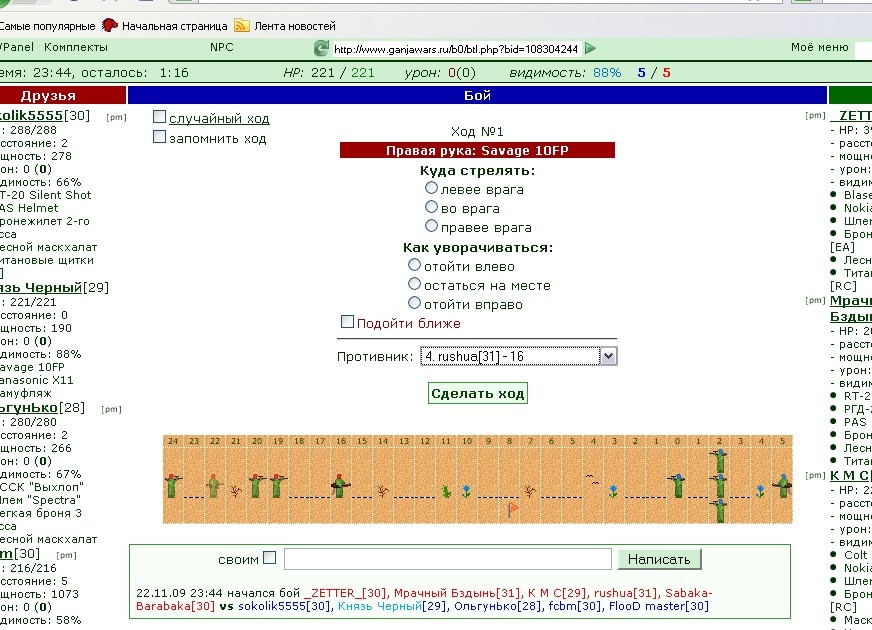872x630 pixels.
Task: Click the blue flower at right position 4
Action: pos(760,491)
